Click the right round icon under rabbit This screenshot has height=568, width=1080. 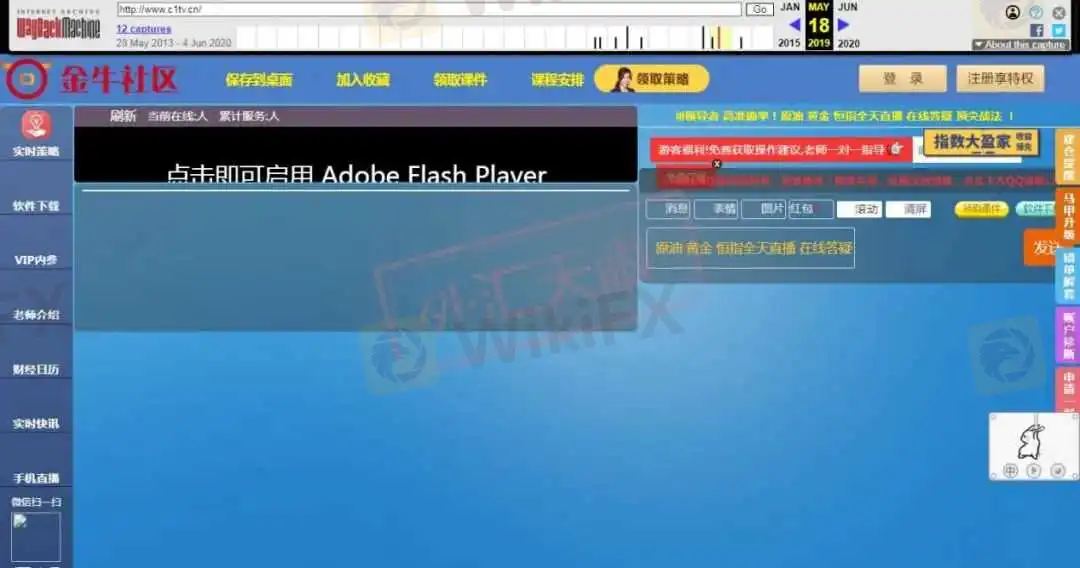pos(1058,471)
